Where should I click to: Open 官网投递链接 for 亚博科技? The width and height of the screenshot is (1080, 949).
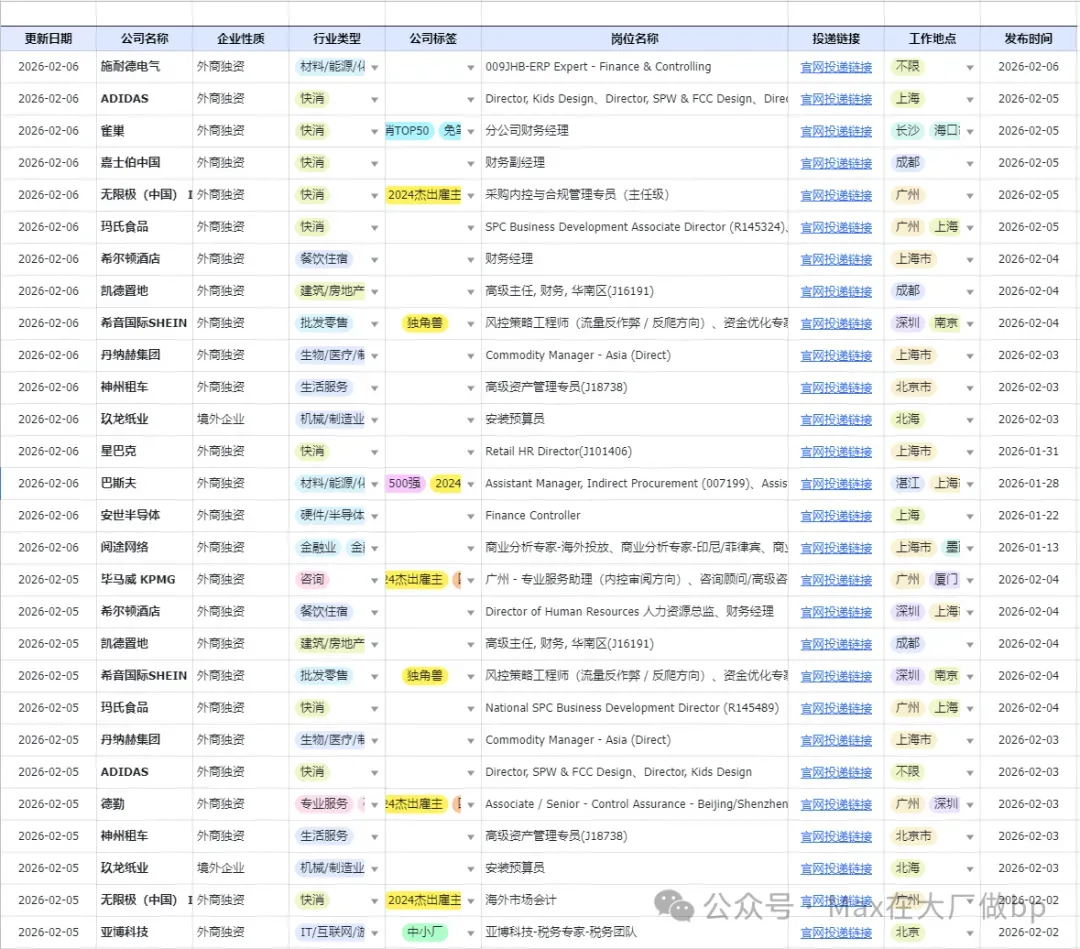pyautogui.click(x=835, y=933)
